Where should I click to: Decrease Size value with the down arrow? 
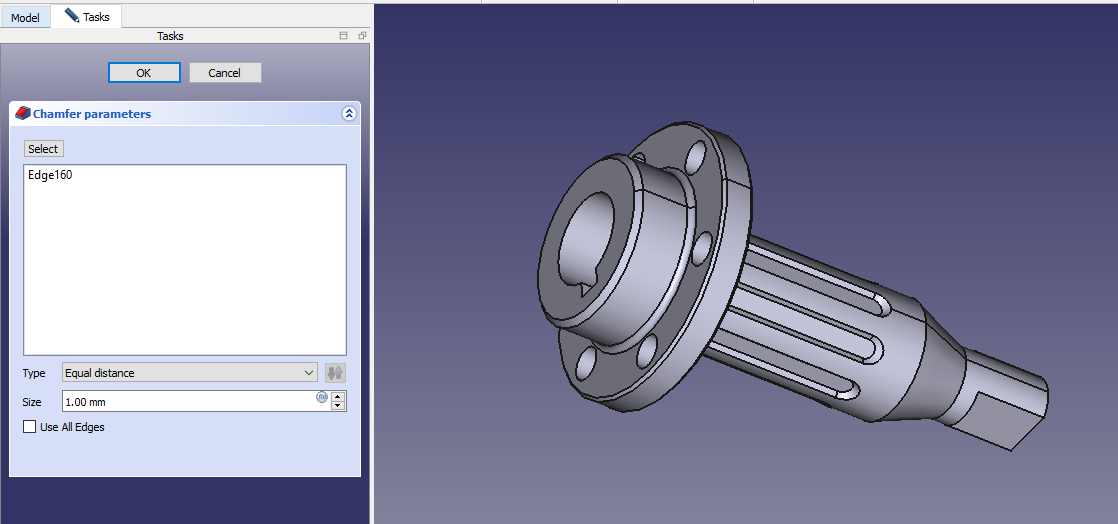click(x=338, y=406)
